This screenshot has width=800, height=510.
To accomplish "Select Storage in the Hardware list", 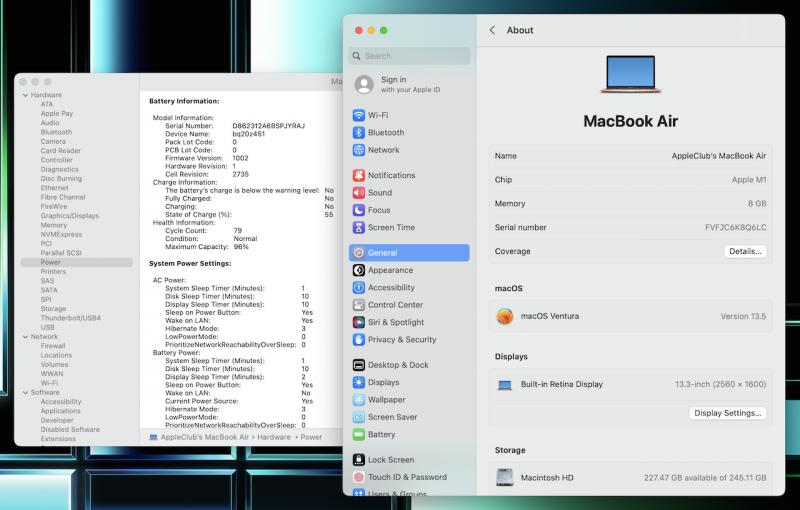I will pyautogui.click(x=53, y=309).
